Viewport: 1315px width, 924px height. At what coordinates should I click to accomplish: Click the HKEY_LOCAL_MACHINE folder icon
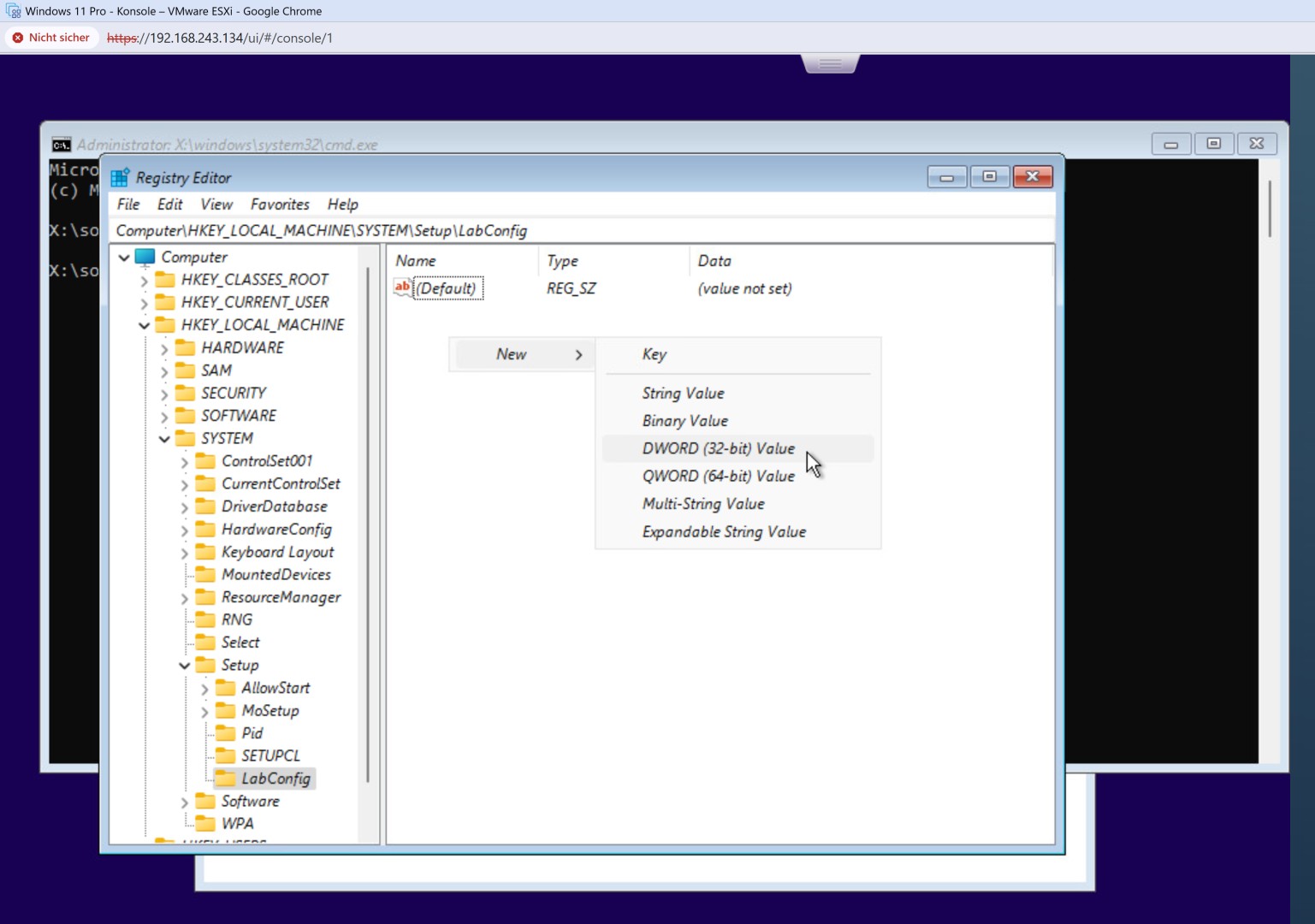(165, 325)
